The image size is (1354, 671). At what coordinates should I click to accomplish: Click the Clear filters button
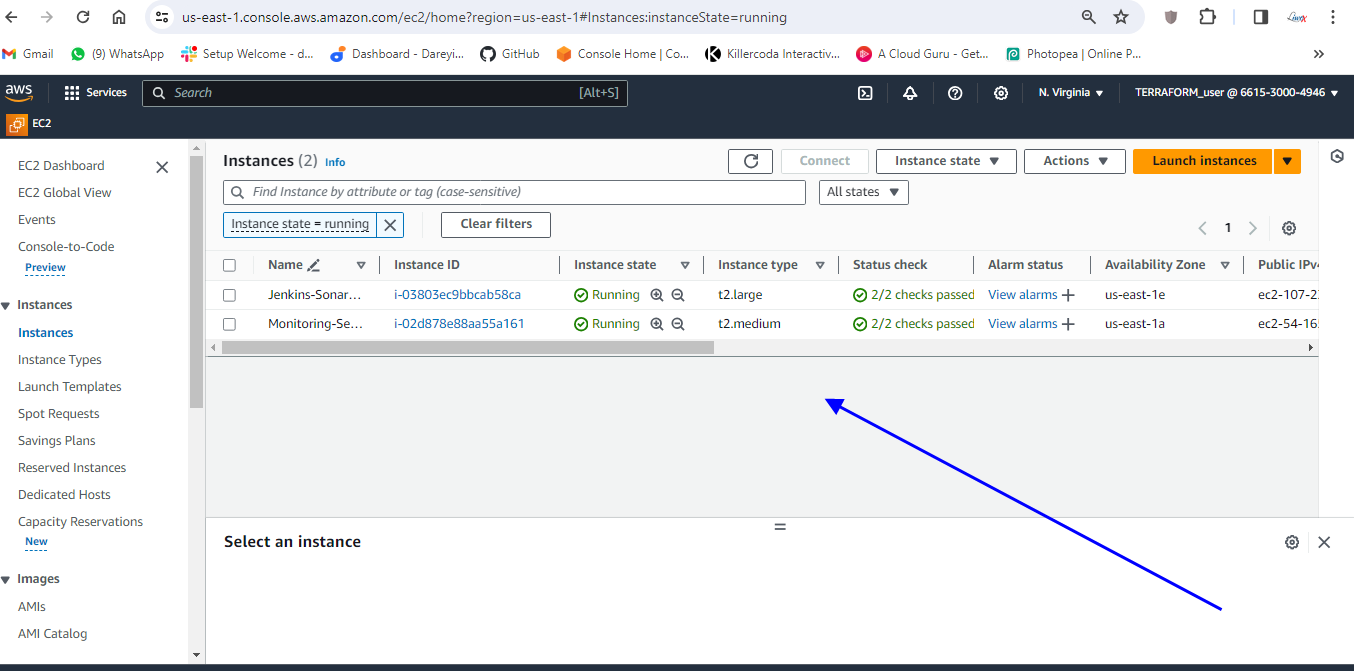click(x=496, y=224)
